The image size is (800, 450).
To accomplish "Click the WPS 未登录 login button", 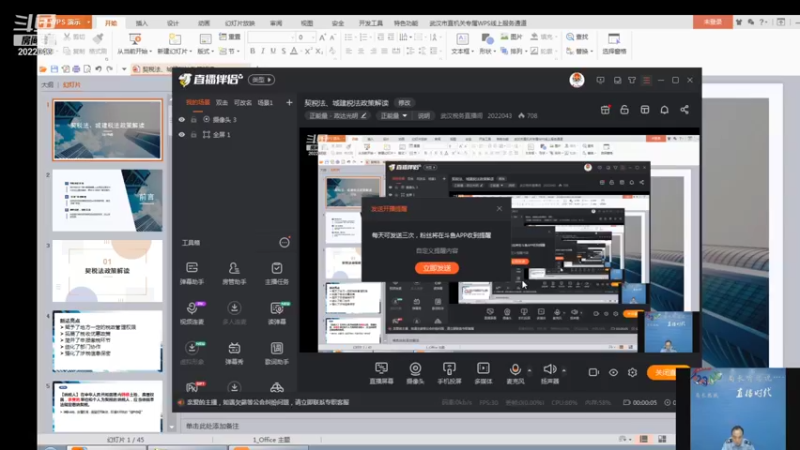I will [712, 22].
